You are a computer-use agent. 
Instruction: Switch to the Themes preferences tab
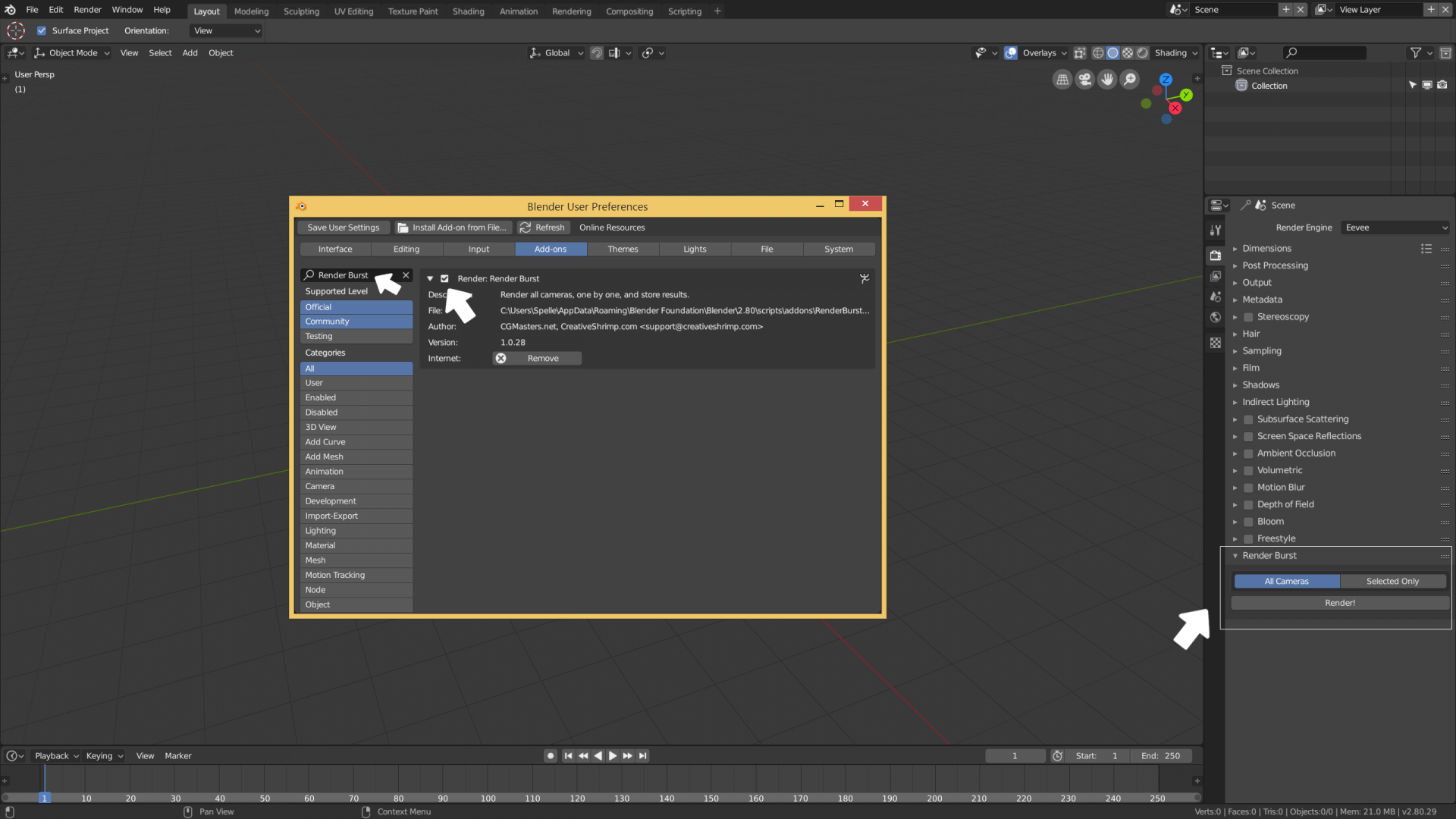(x=622, y=249)
